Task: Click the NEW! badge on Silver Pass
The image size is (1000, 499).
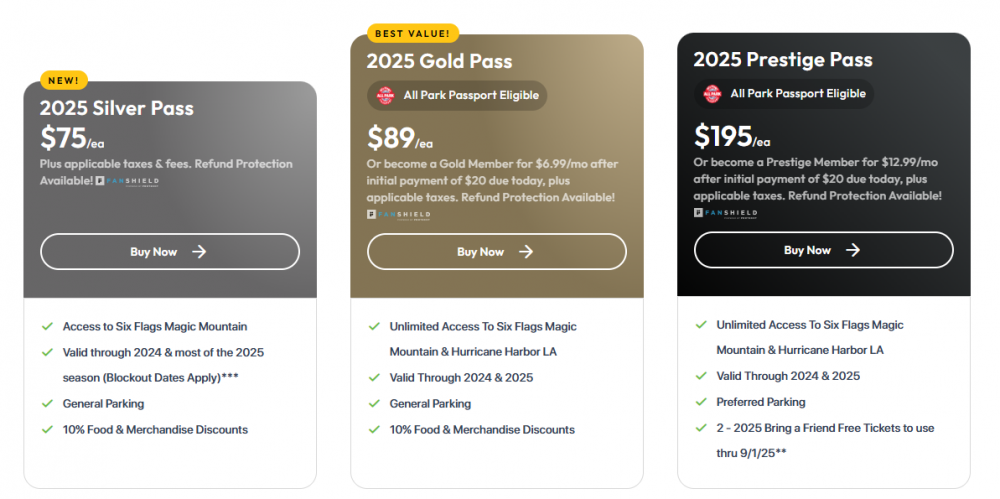Action: click(65, 80)
